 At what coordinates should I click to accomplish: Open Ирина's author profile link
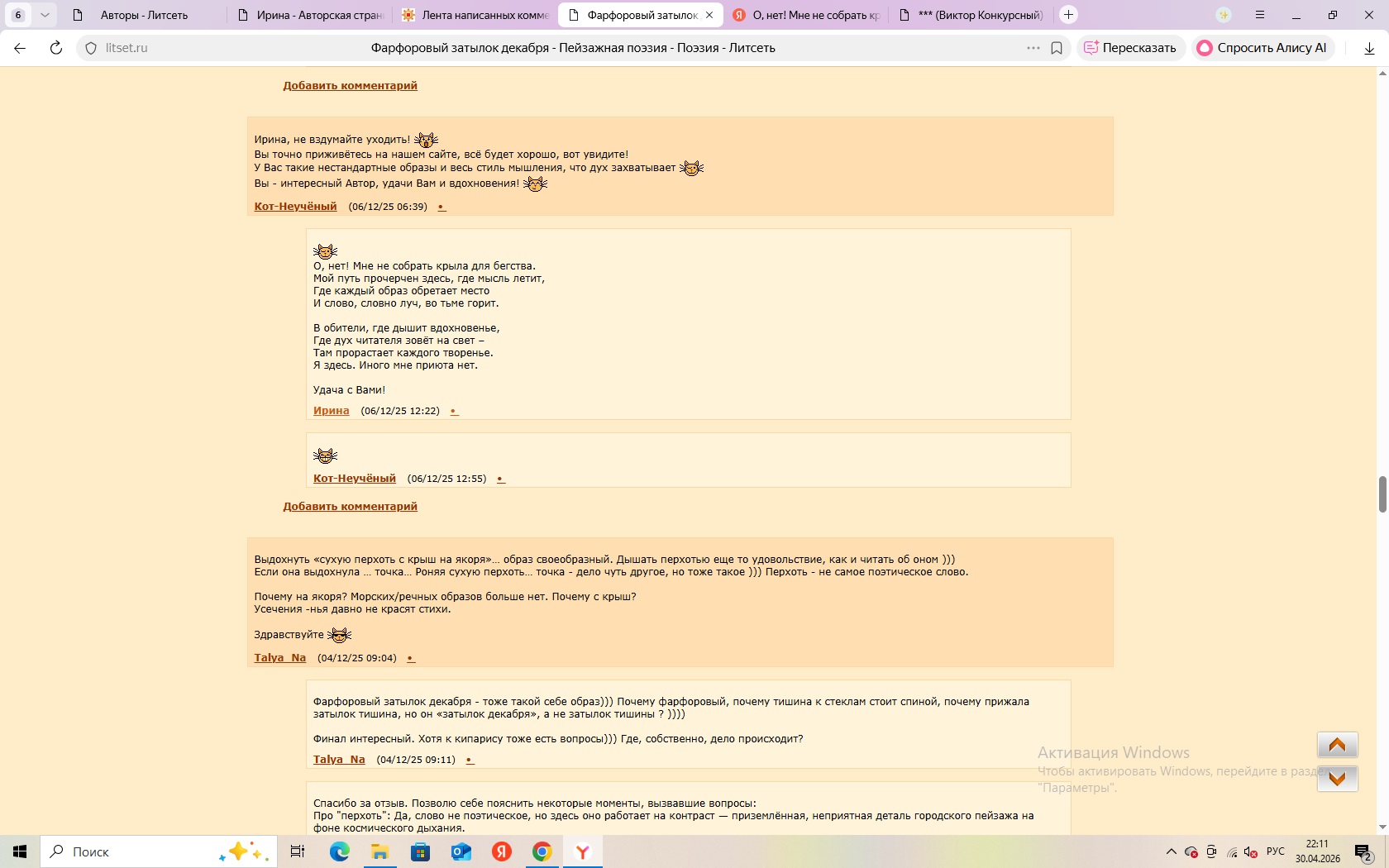[331, 410]
